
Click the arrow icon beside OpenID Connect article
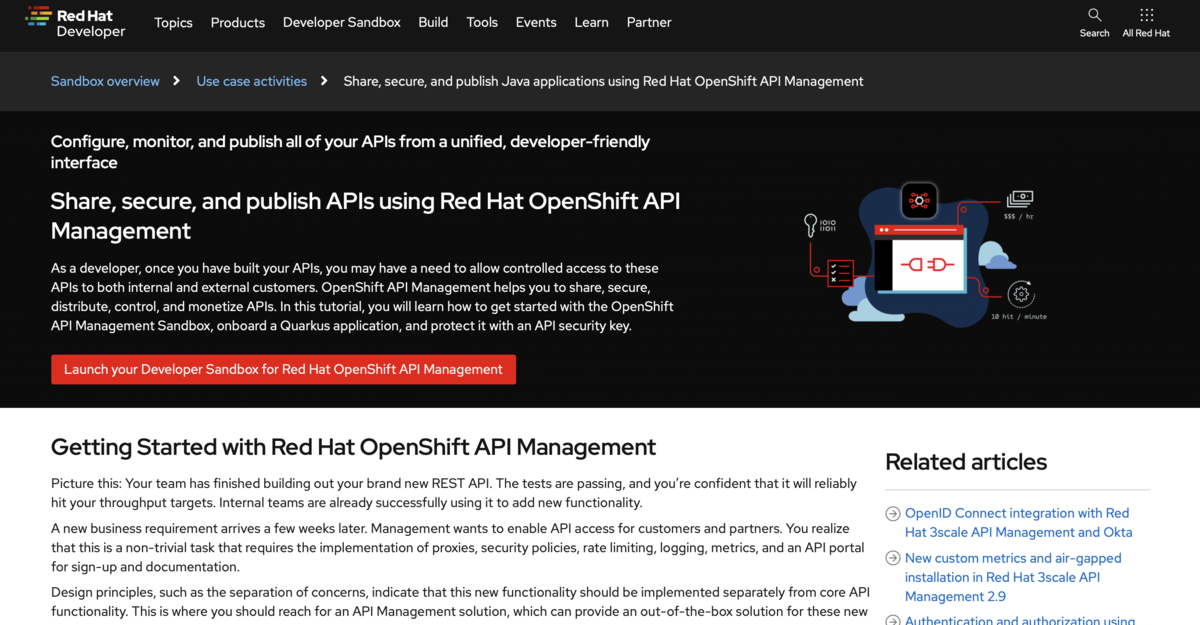[891, 513]
